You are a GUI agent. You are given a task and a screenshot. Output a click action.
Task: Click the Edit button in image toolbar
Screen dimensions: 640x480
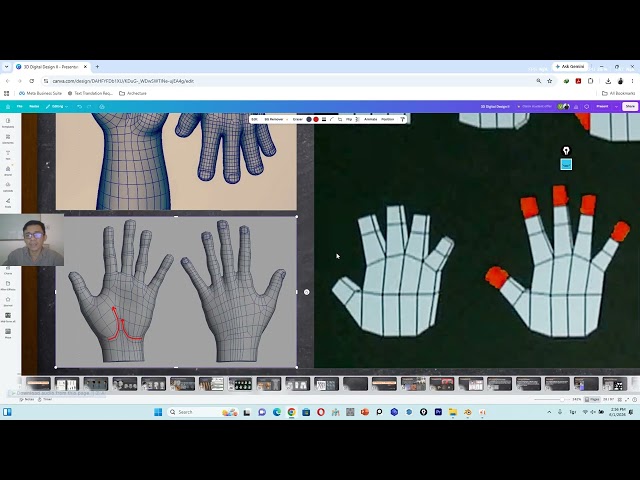point(255,119)
